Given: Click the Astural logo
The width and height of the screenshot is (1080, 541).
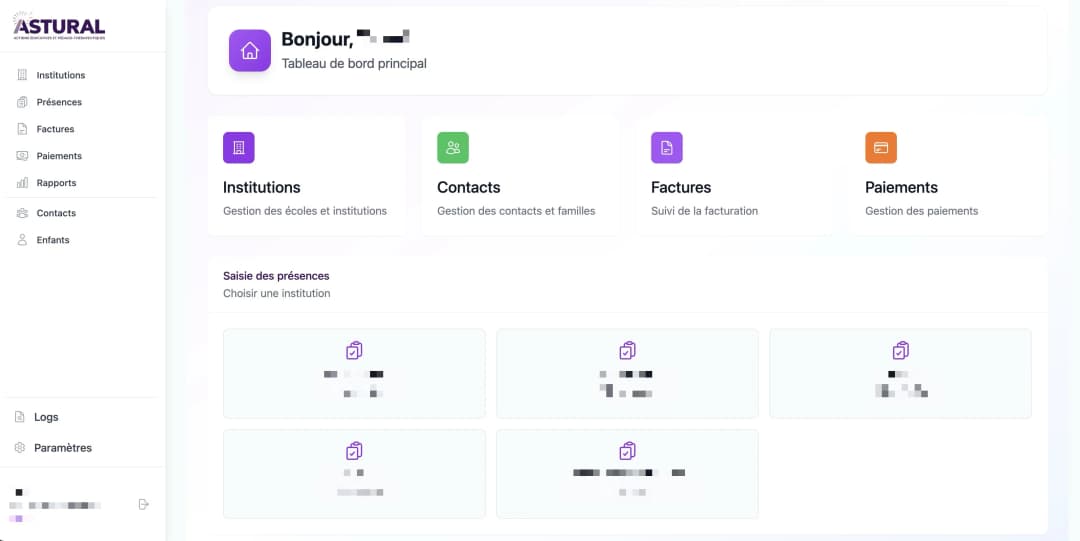Looking at the screenshot, I should (x=59, y=27).
